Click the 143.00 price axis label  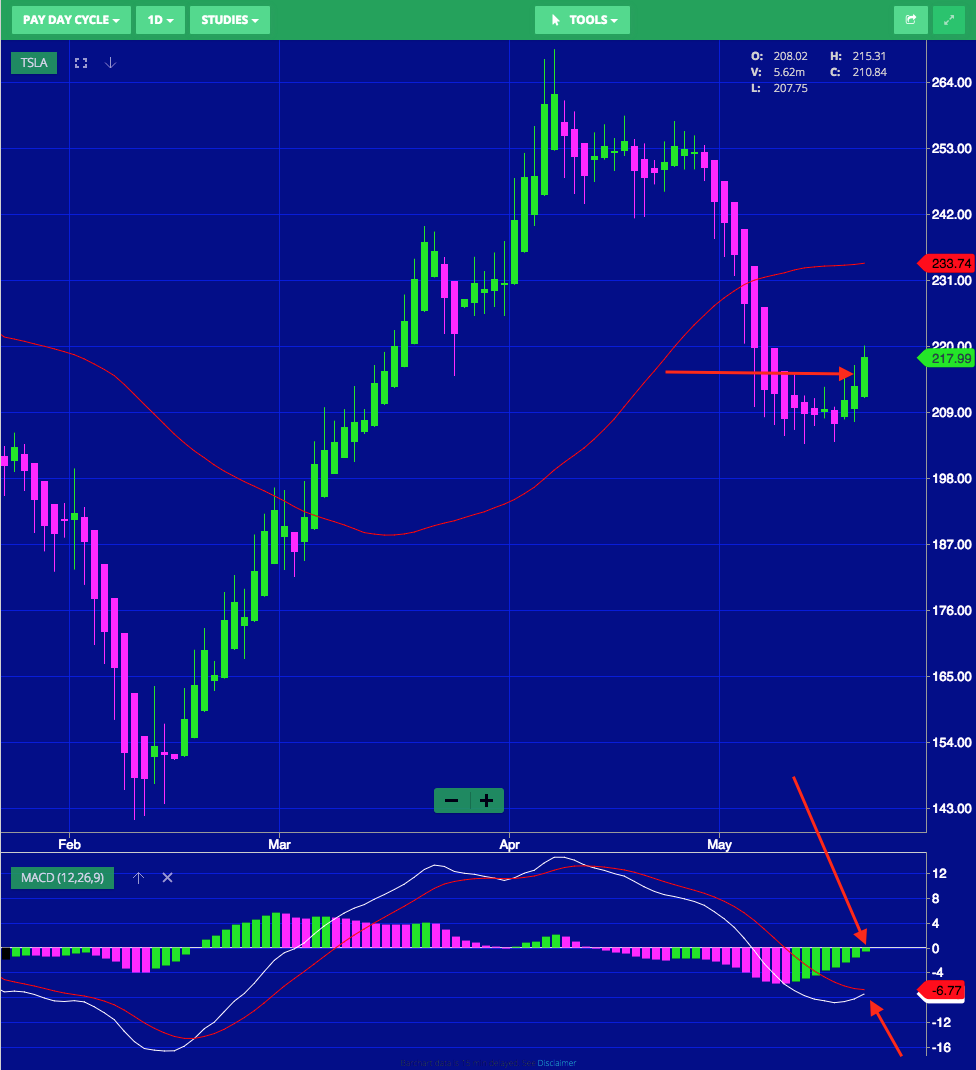tap(951, 809)
